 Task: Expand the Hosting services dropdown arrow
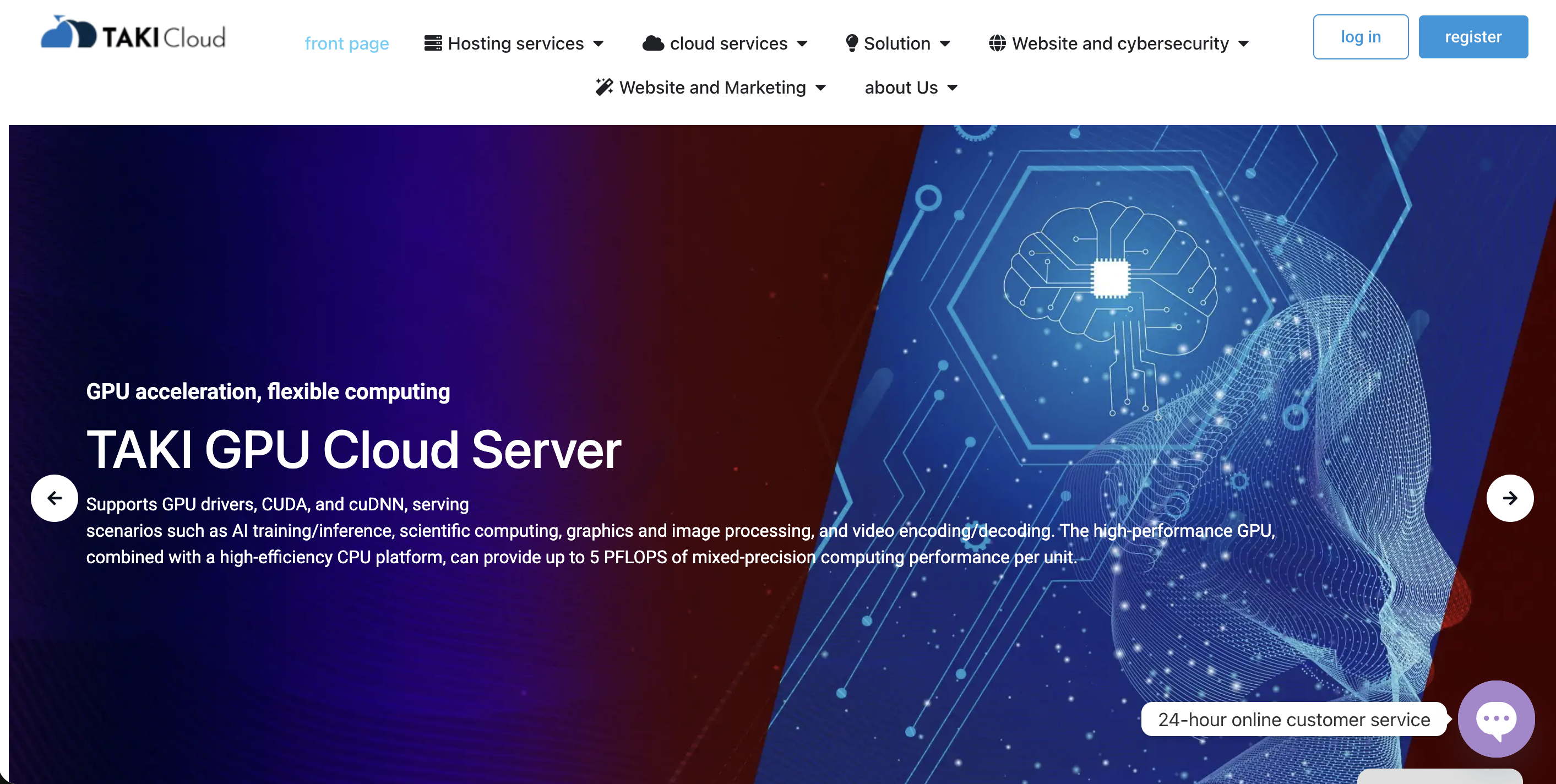pos(599,44)
